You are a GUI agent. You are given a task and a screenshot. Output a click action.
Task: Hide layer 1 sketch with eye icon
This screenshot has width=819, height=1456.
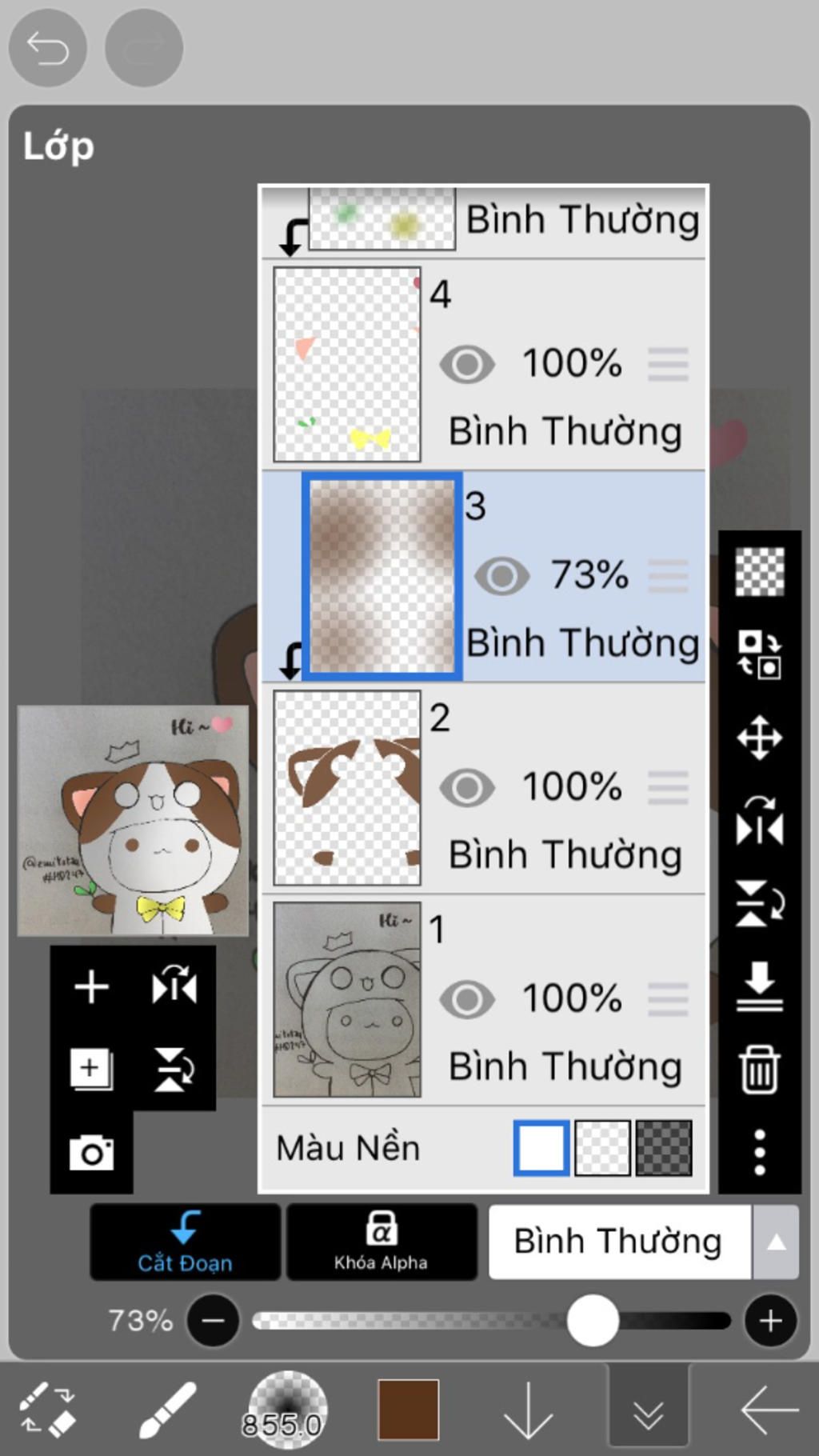coord(467,999)
